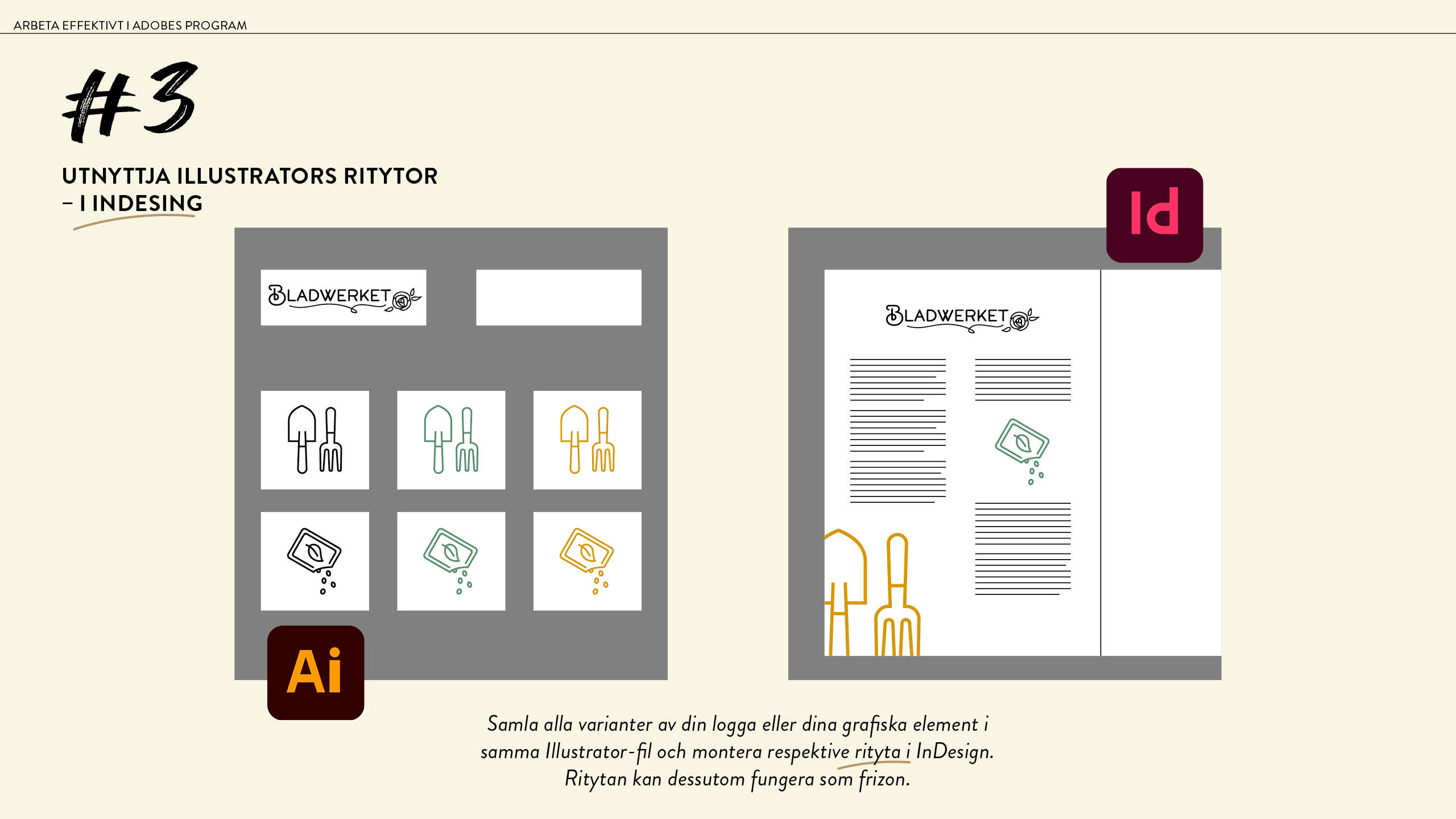This screenshot has height=819, width=1456.
Task: Click tip number three heading
Action: pos(247,188)
